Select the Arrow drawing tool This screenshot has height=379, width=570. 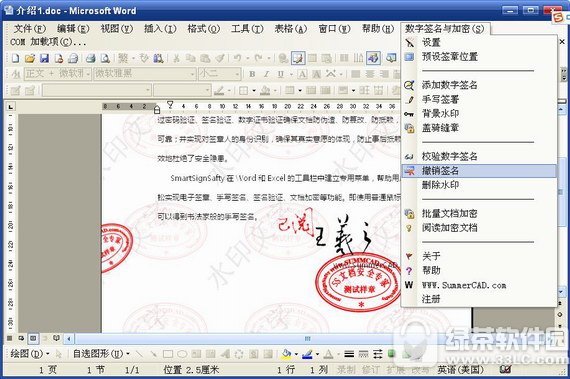(153, 354)
